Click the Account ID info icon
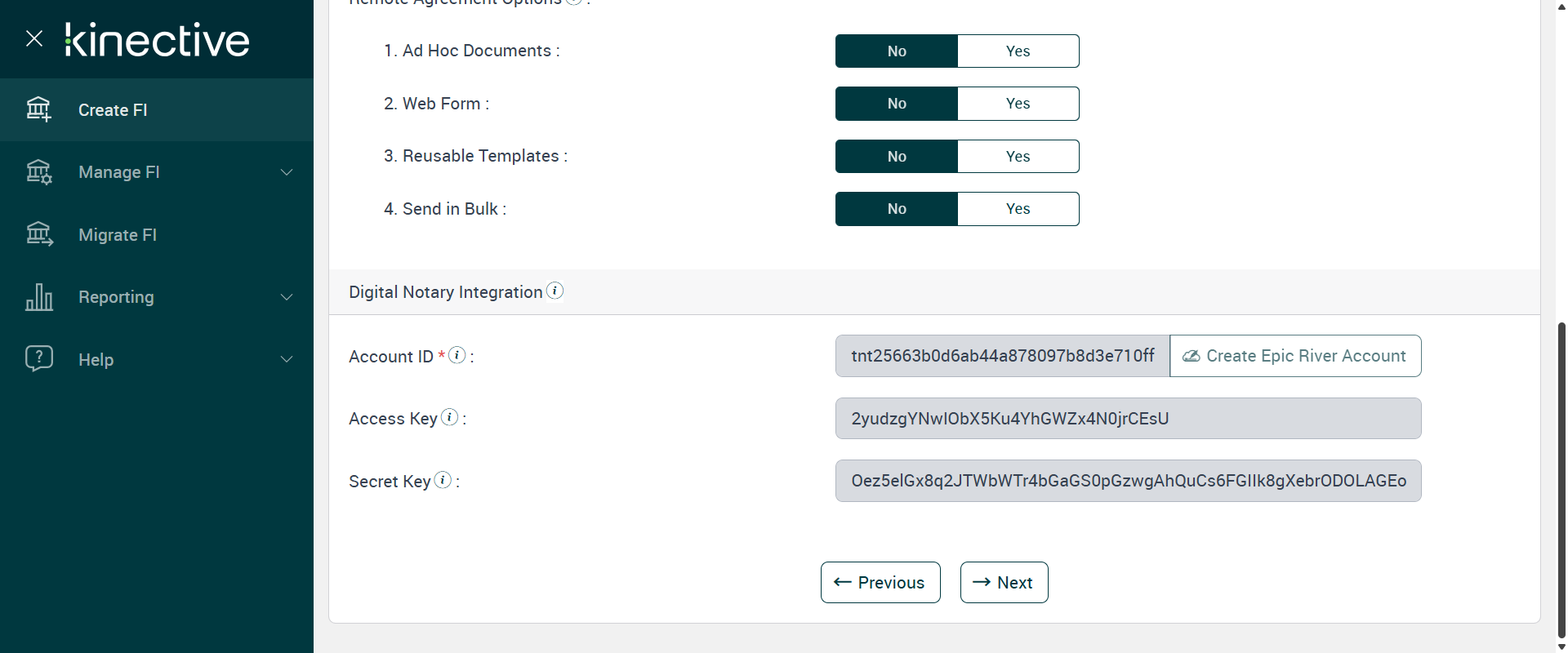Screen dimensions: 1568x653 457,355
